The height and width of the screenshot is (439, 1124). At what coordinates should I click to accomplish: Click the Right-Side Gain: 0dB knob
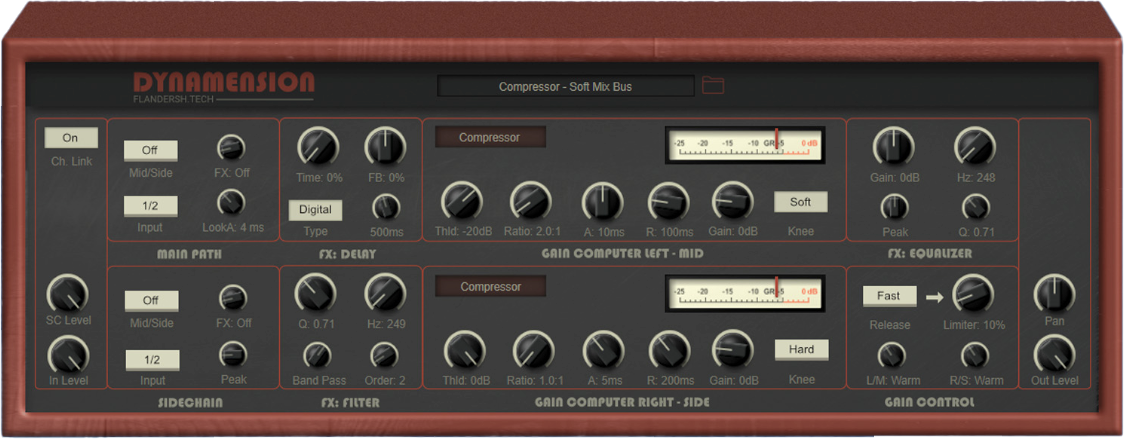(733, 349)
